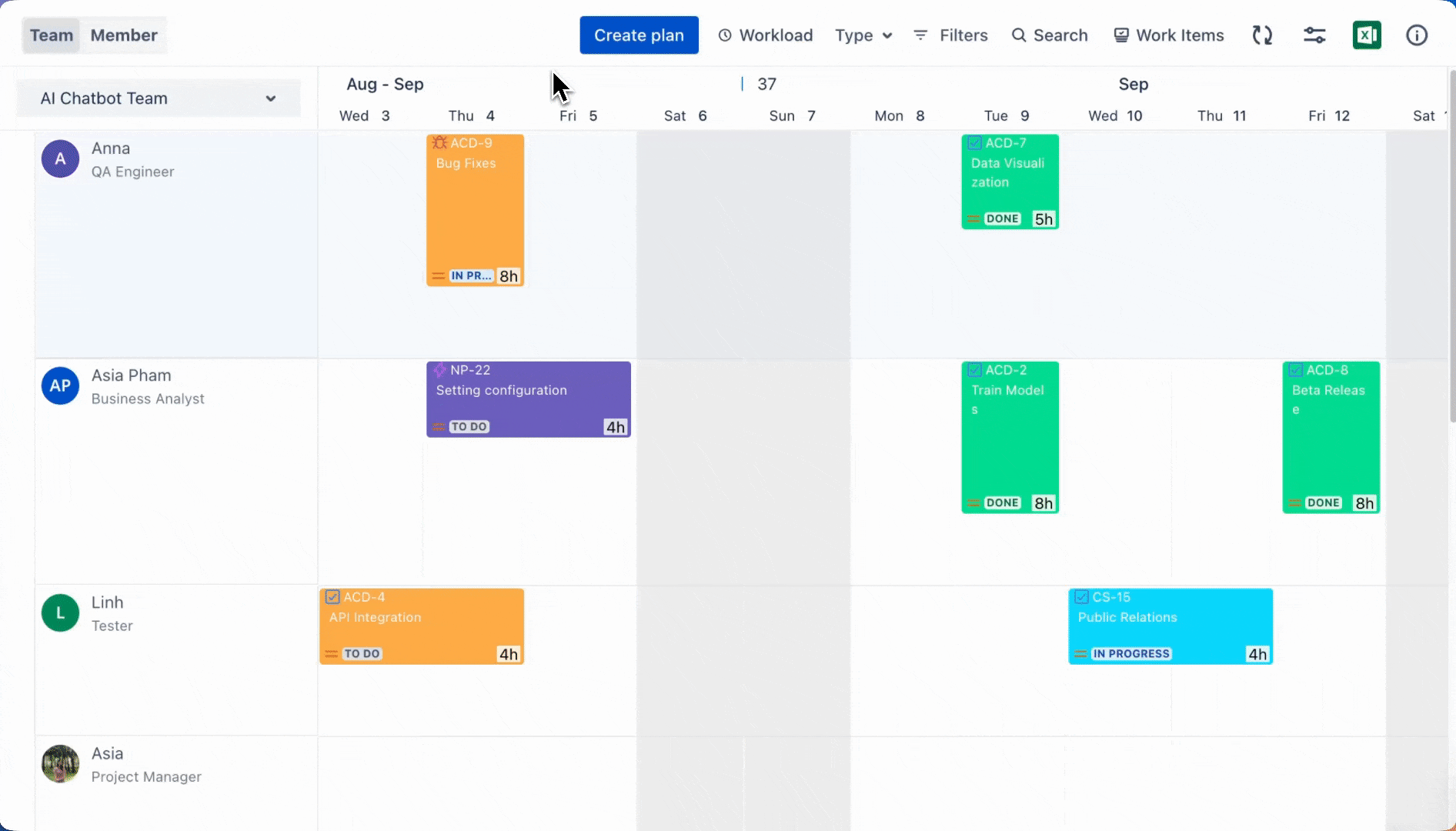Expand the Type dropdown

point(863,35)
